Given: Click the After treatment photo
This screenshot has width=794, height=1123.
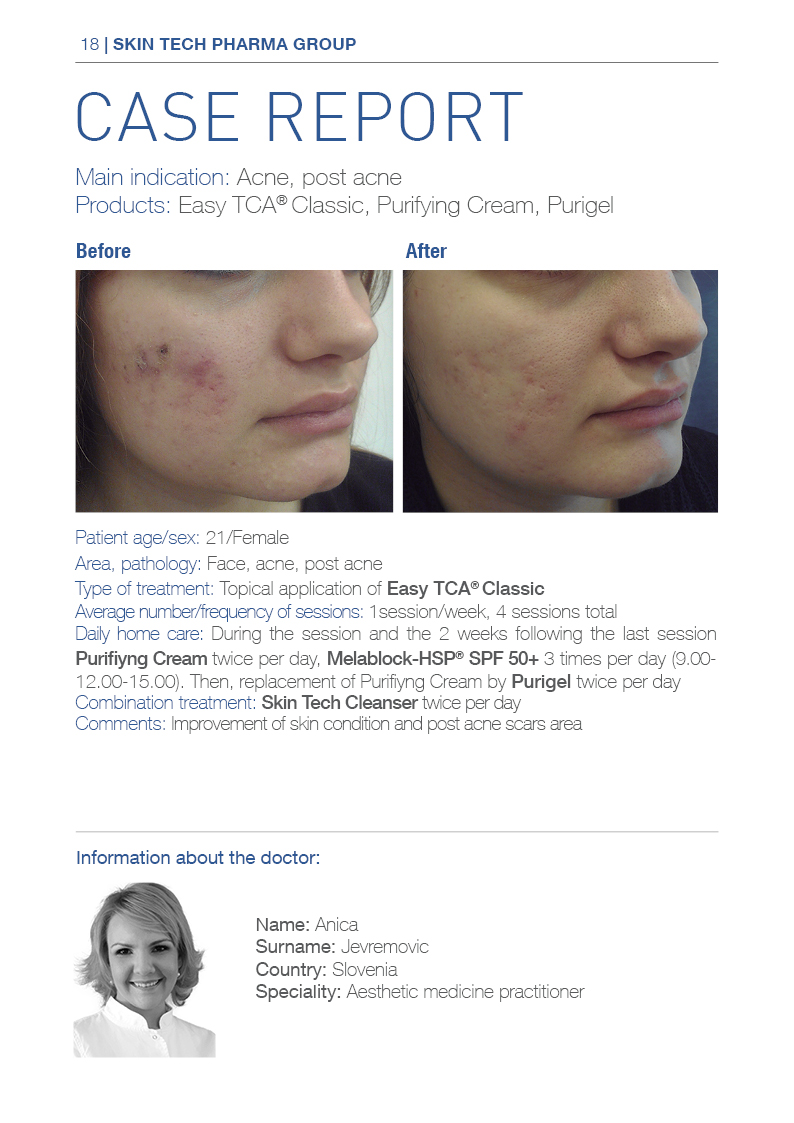Looking at the screenshot, I should 561,391.
